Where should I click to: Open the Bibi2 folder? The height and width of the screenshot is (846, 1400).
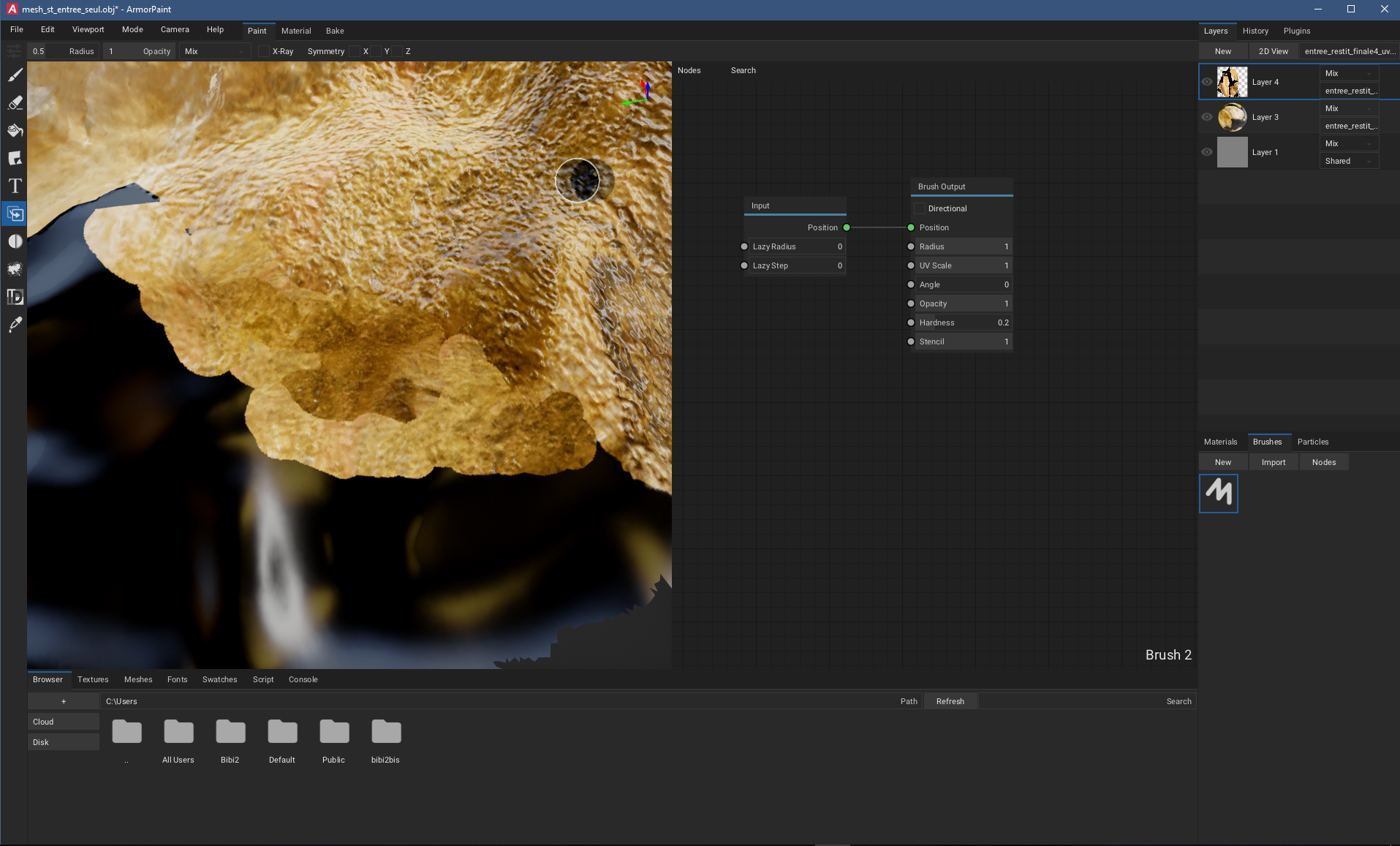click(230, 741)
